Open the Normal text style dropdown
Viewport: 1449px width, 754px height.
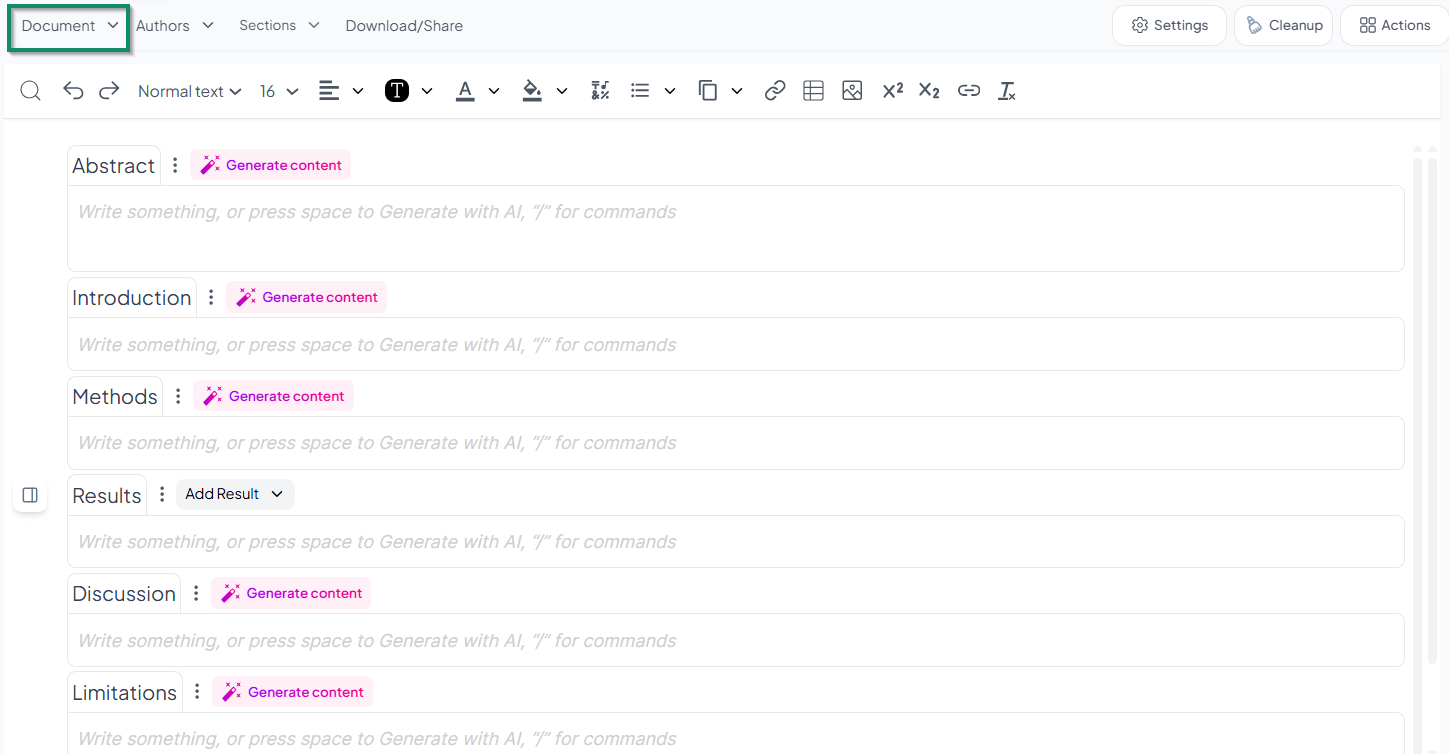[190, 91]
